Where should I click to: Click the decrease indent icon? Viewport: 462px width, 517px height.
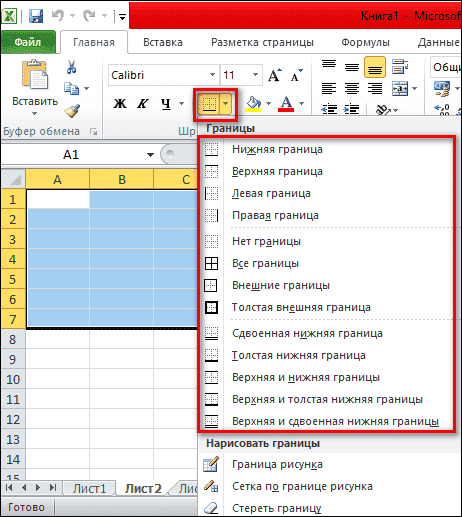point(329,109)
